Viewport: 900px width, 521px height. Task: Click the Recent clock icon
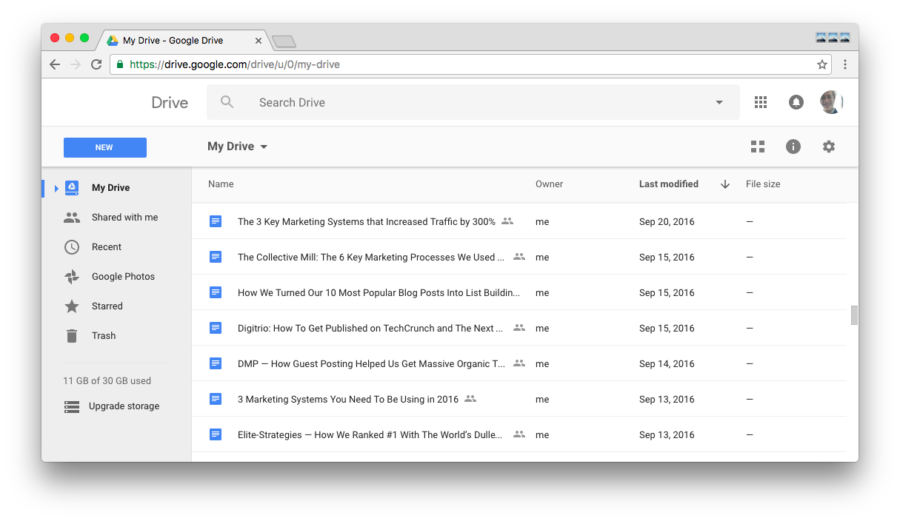point(72,247)
